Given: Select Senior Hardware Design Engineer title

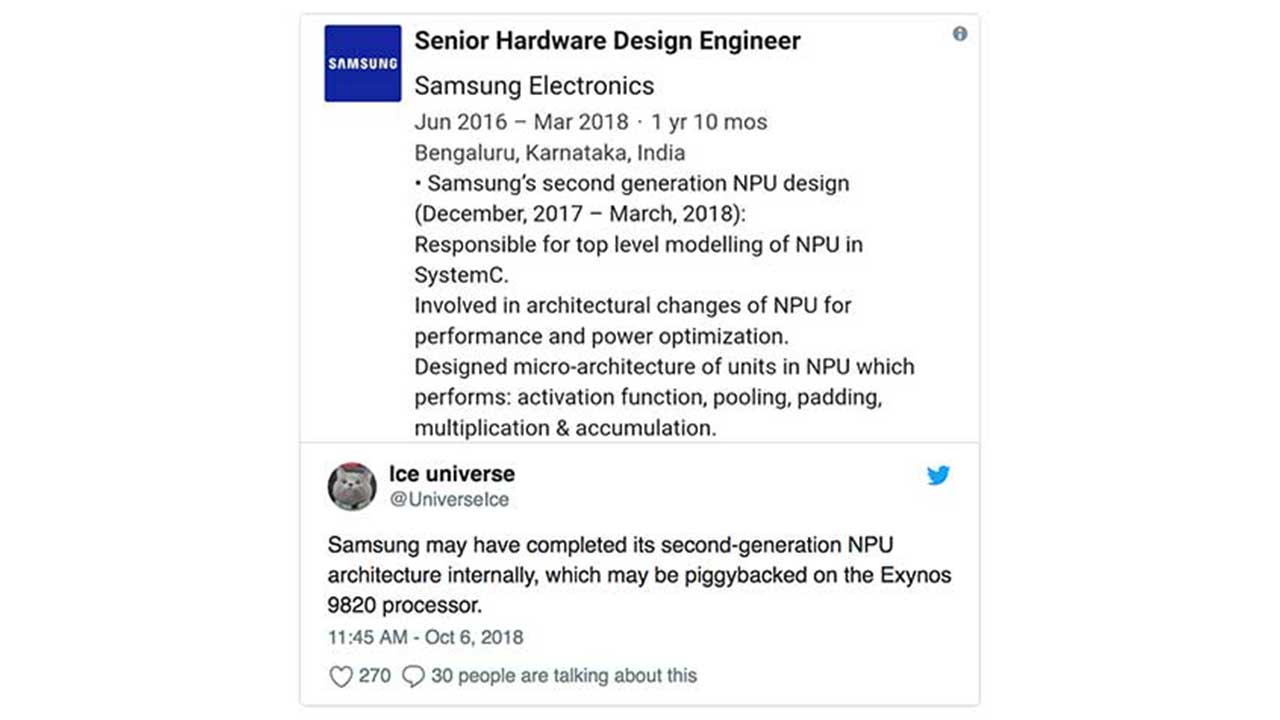Looking at the screenshot, I should pyautogui.click(x=607, y=41).
